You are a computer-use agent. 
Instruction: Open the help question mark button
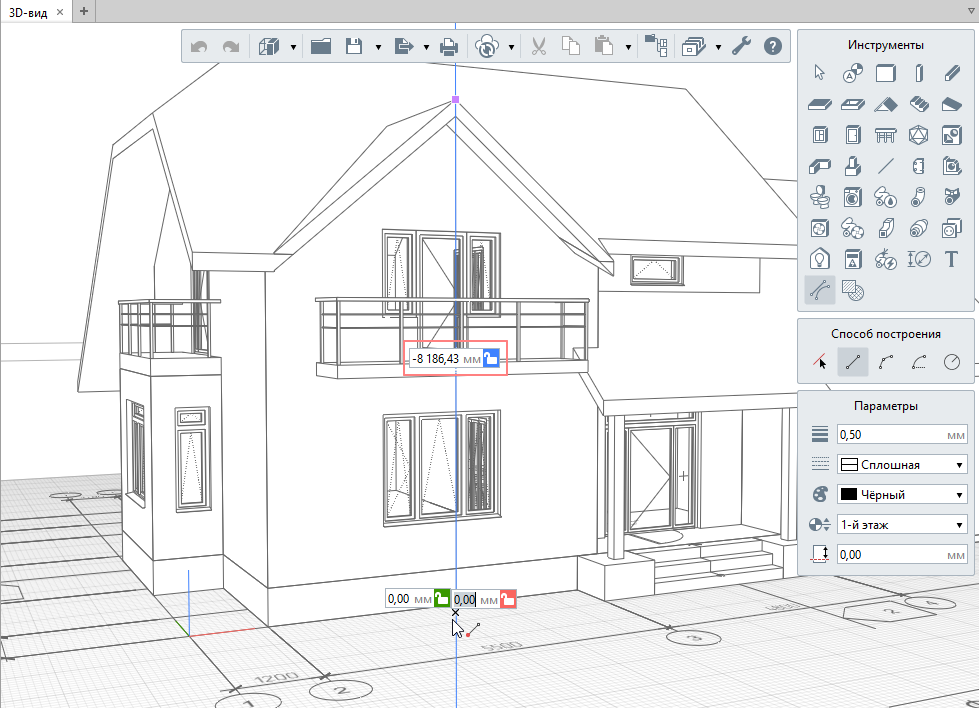point(772,46)
